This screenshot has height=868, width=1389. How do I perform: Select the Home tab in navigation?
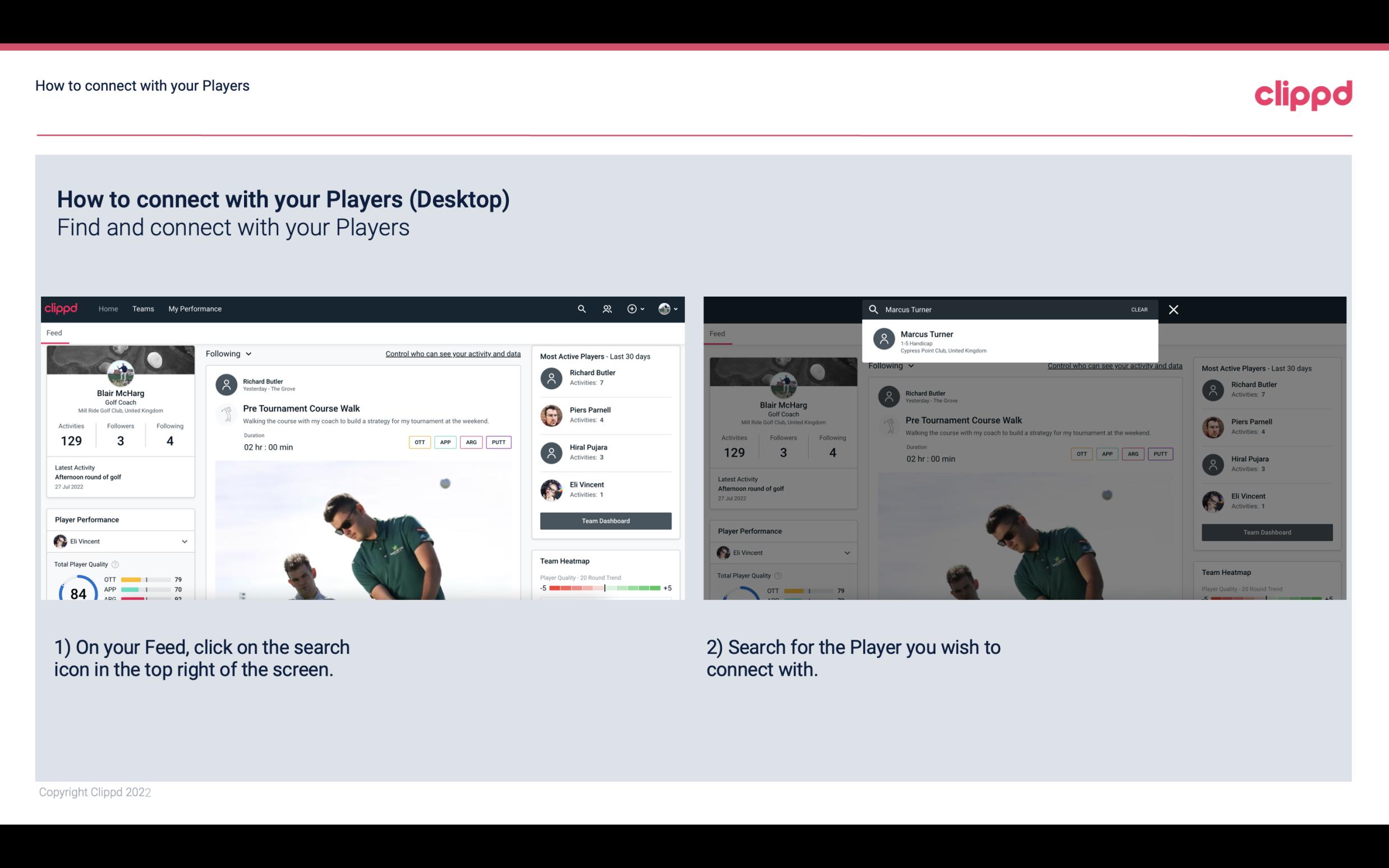[x=107, y=308]
